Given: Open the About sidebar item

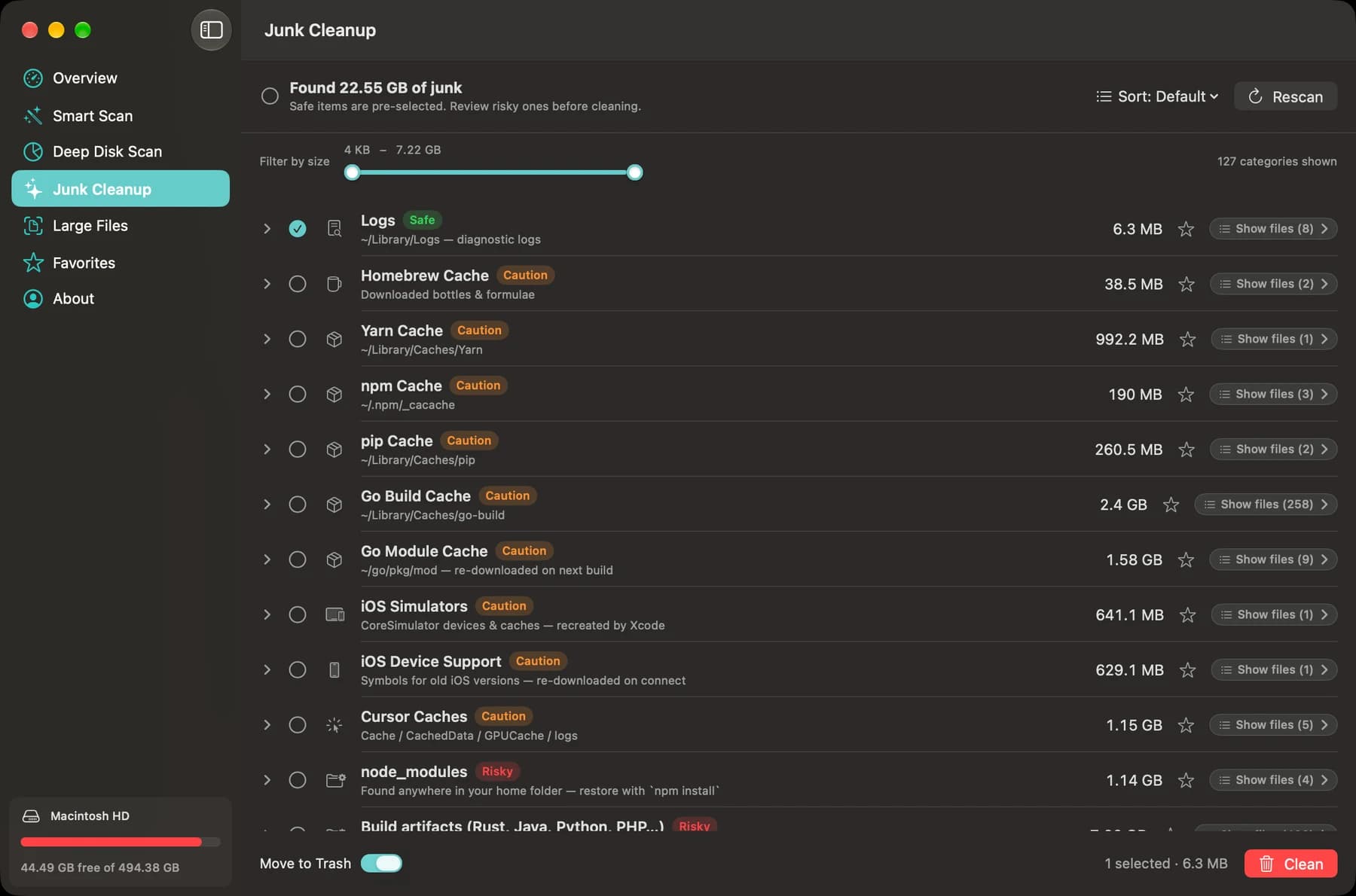Looking at the screenshot, I should click(121, 299).
